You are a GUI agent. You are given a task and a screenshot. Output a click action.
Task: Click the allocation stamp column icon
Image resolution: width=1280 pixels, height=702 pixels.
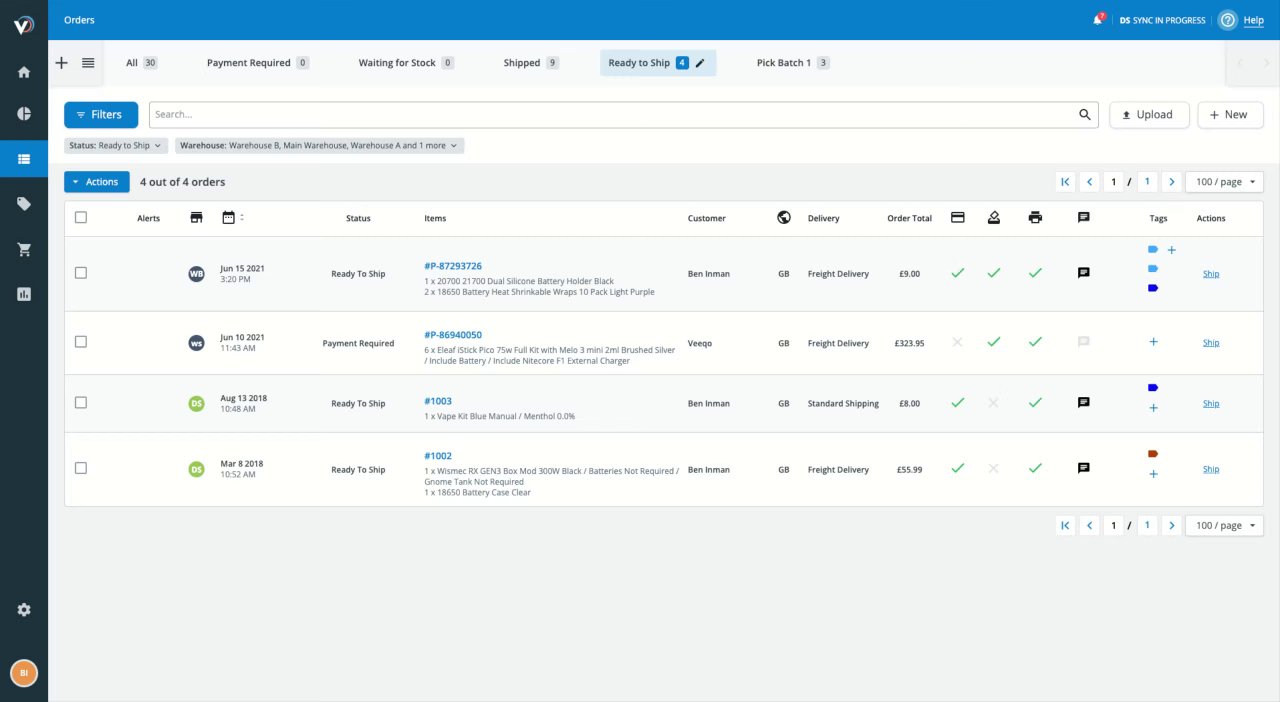(x=994, y=217)
